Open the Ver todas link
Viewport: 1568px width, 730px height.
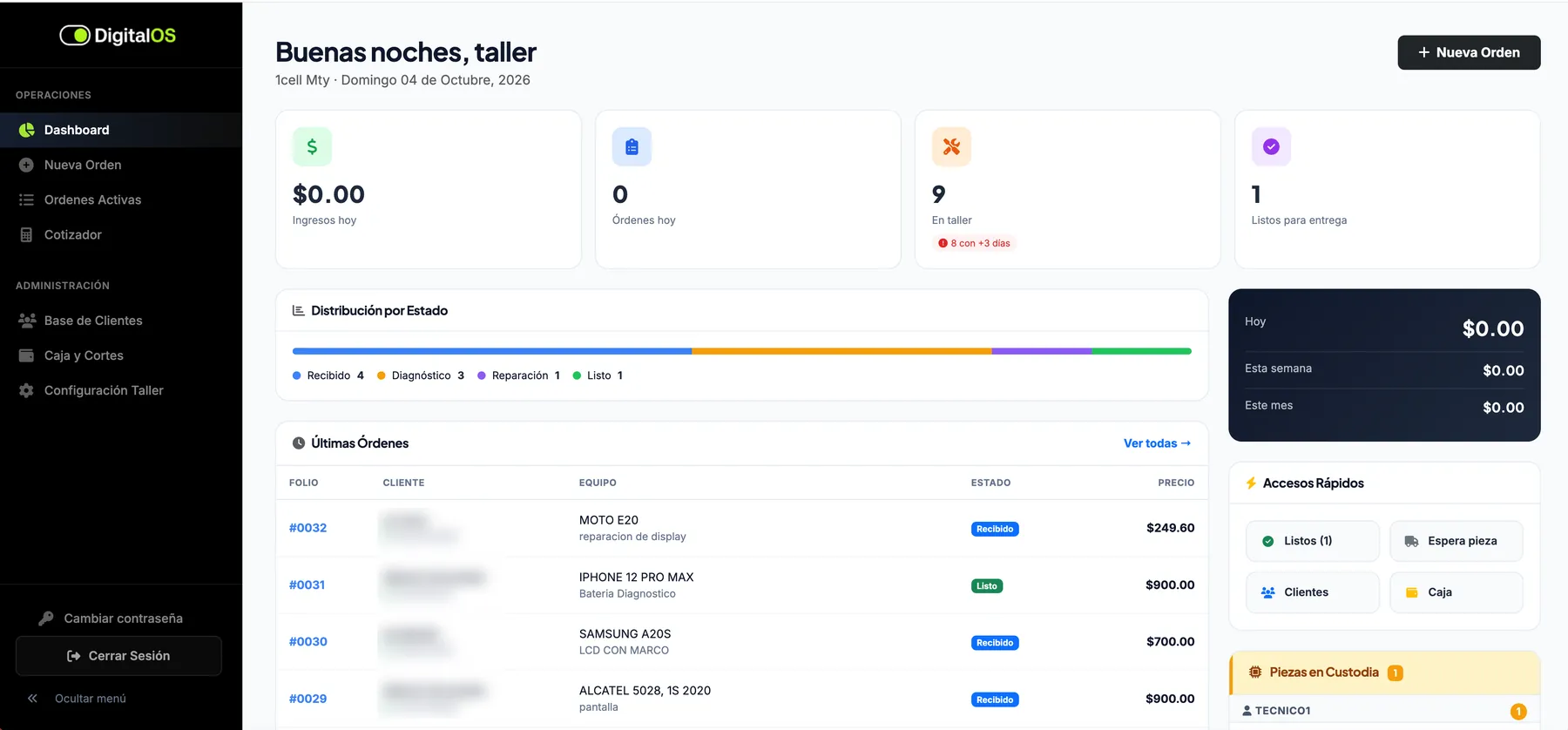click(1157, 443)
